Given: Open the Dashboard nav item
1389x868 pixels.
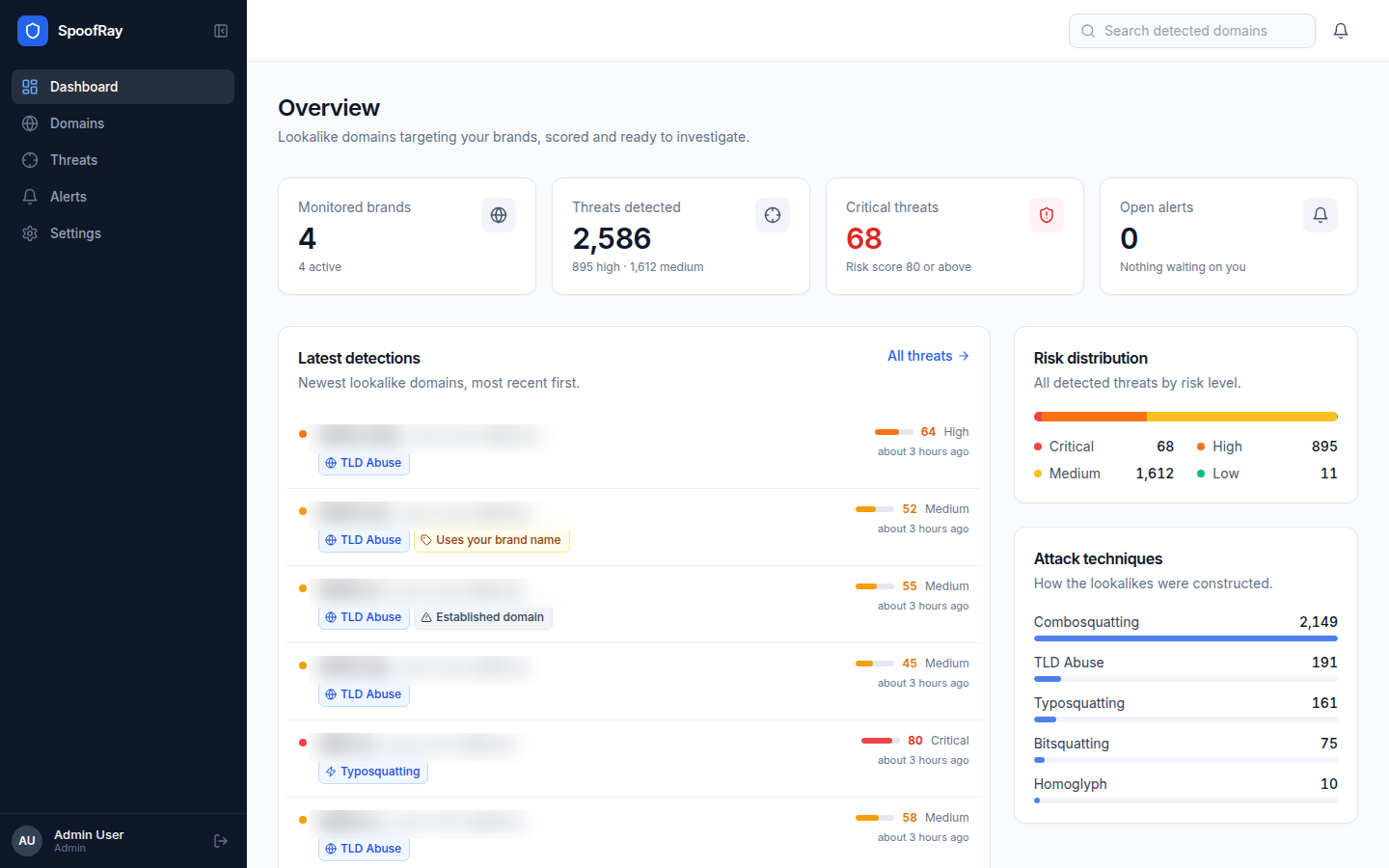Looking at the screenshot, I should coord(123,87).
